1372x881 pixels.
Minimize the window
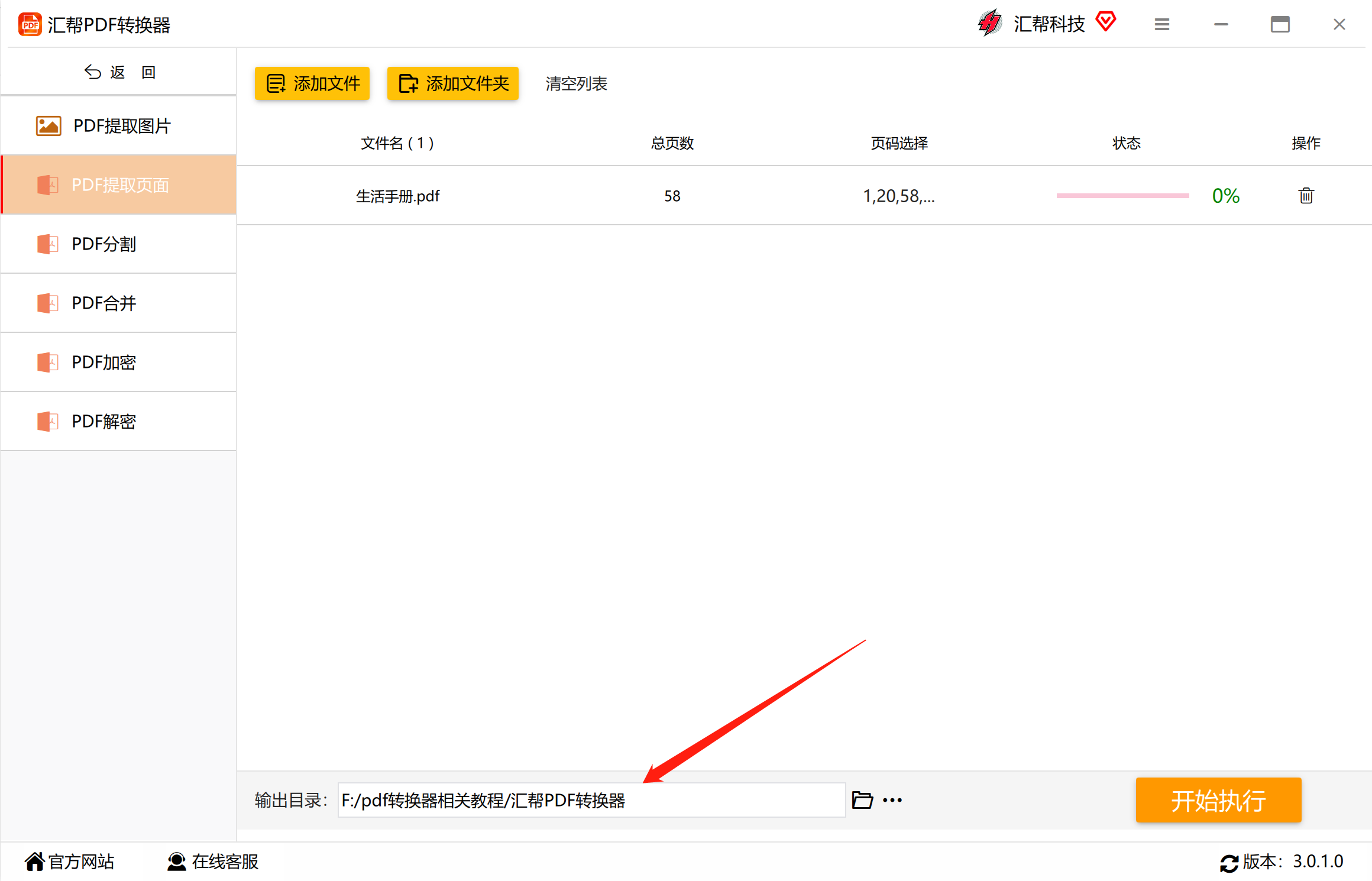pyautogui.click(x=1221, y=24)
